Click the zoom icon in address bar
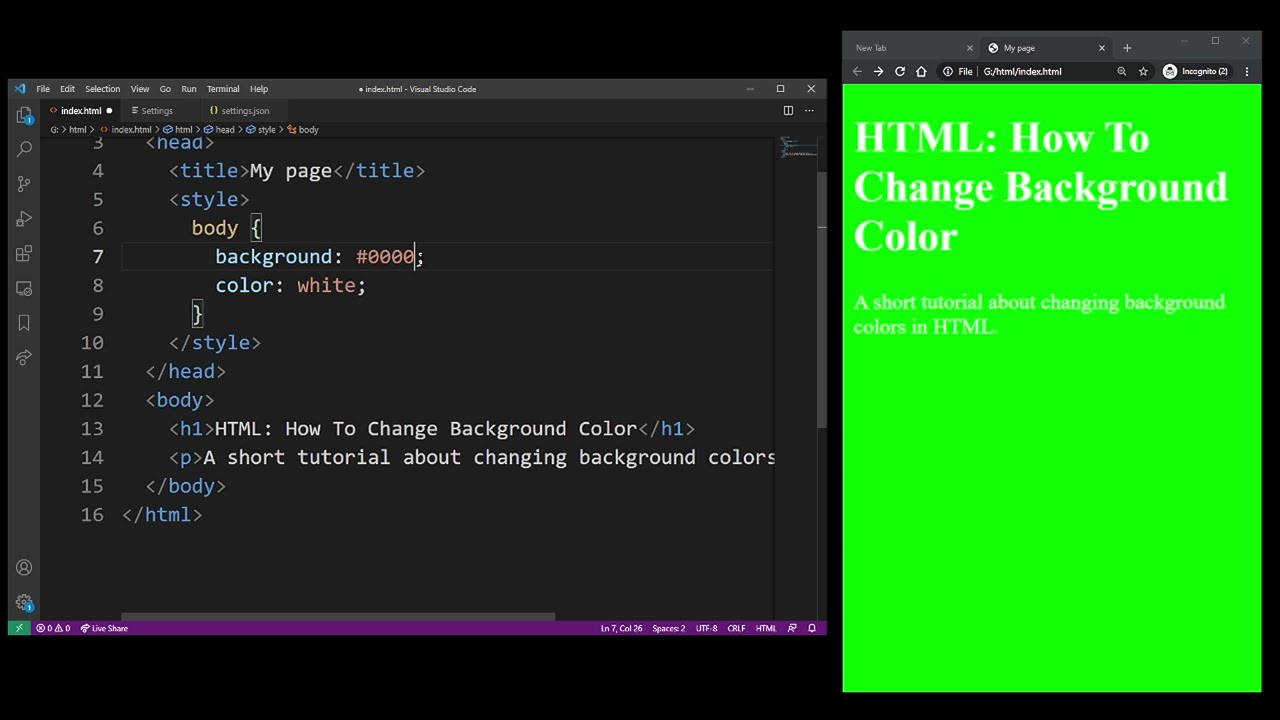 coord(1122,71)
